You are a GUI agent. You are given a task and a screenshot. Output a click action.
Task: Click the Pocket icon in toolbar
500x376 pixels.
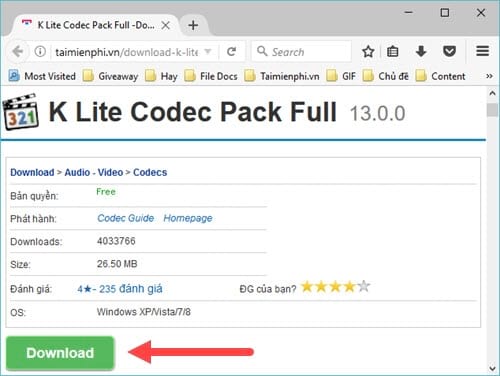tap(449, 51)
